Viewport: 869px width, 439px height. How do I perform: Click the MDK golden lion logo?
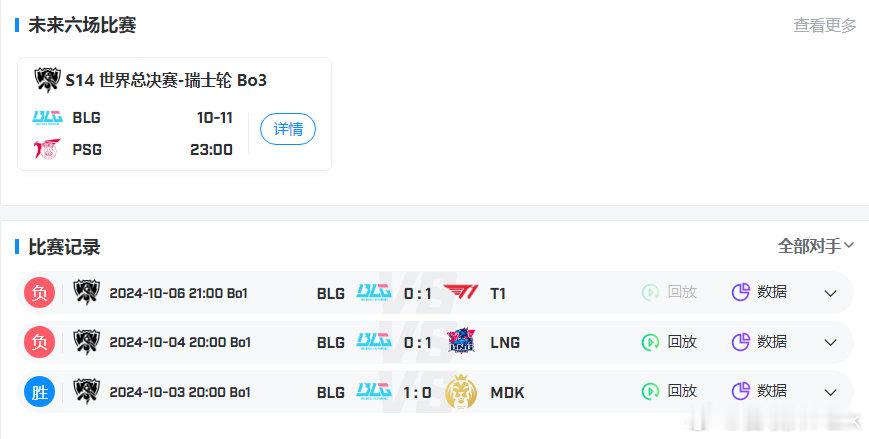tap(461, 391)
